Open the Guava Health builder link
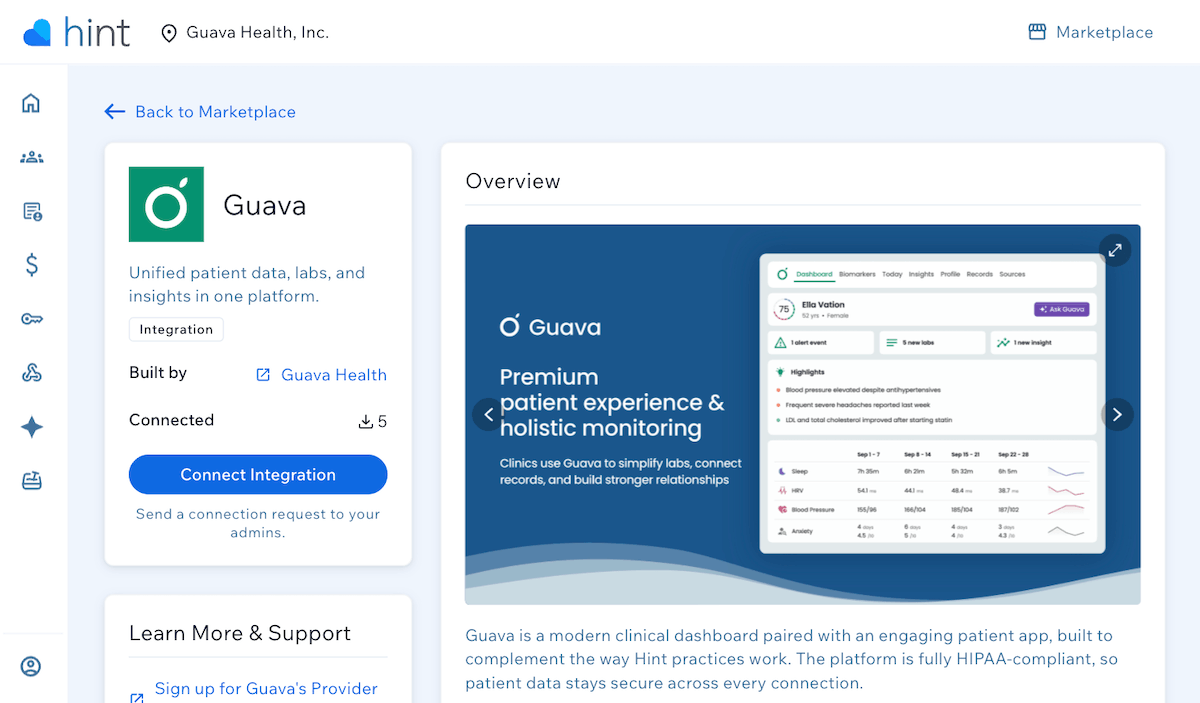The width and height of the screenshot is (1200, 703). click(x=334, y=374)
